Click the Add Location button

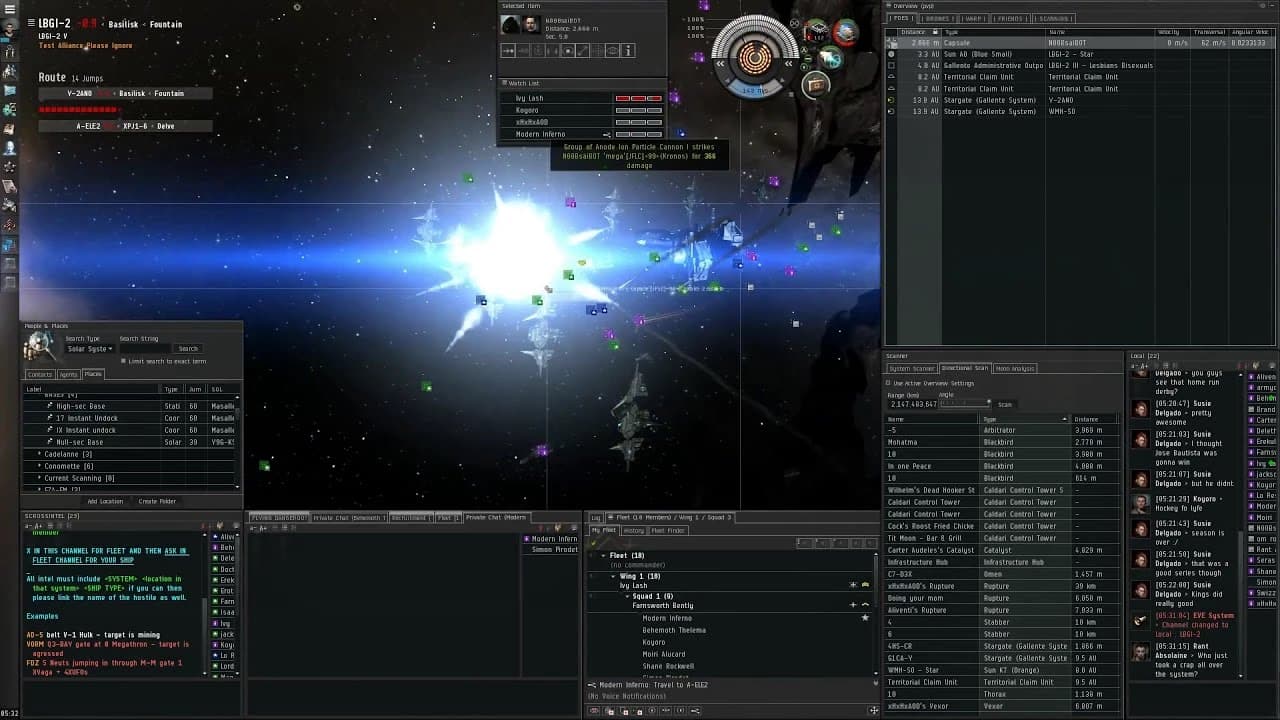pos(105,501)
